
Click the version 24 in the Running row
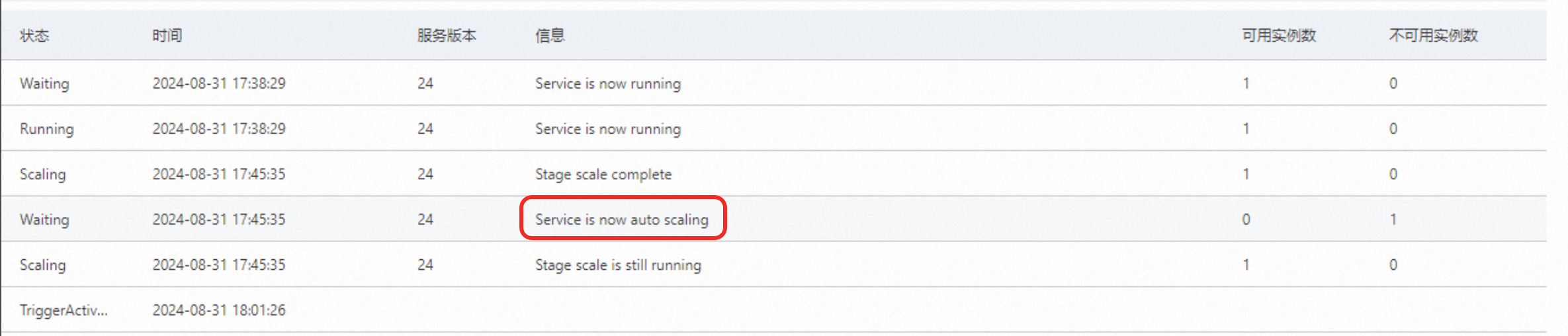(425, 129)
